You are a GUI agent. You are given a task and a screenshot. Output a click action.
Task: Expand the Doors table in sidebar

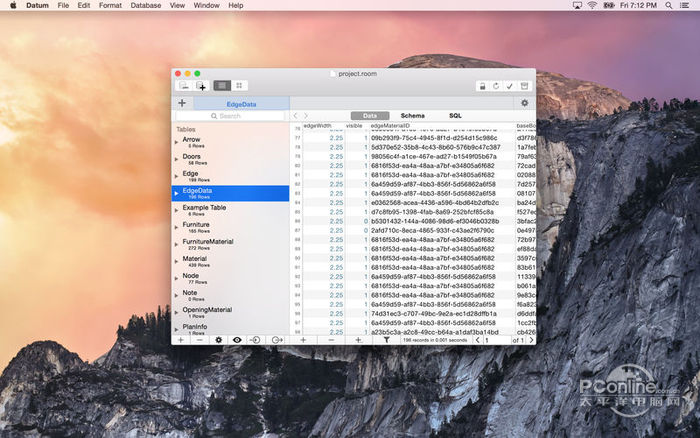point(177,159)
